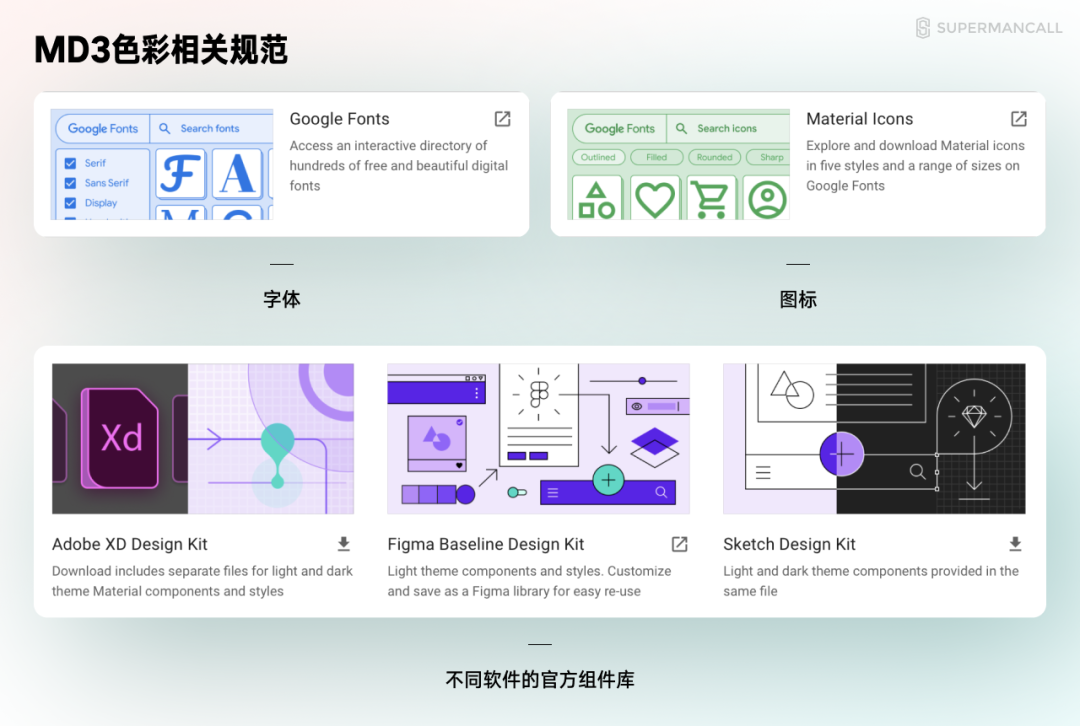1080x726 pixels.
Task: Click the Figma kit description text
Action: tap(529, 581)
